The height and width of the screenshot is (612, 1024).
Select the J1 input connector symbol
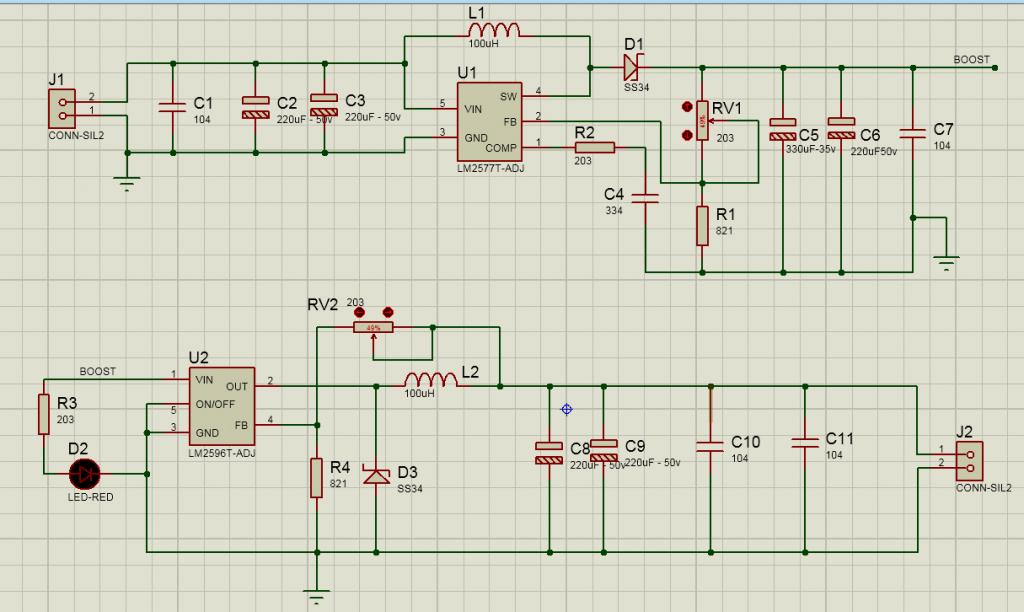[62, 109]
